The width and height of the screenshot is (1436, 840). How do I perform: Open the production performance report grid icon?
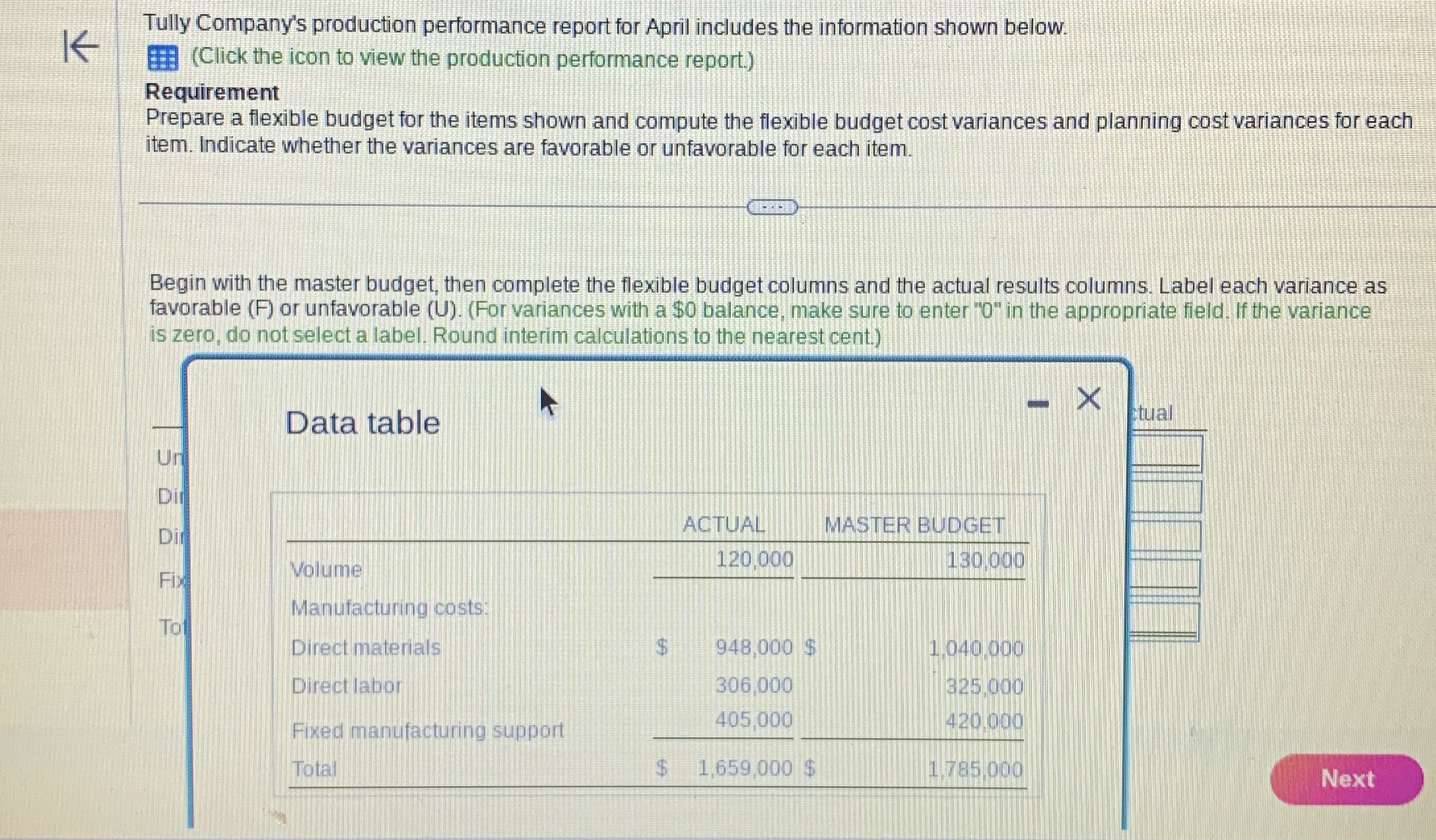tap(162, 59)
